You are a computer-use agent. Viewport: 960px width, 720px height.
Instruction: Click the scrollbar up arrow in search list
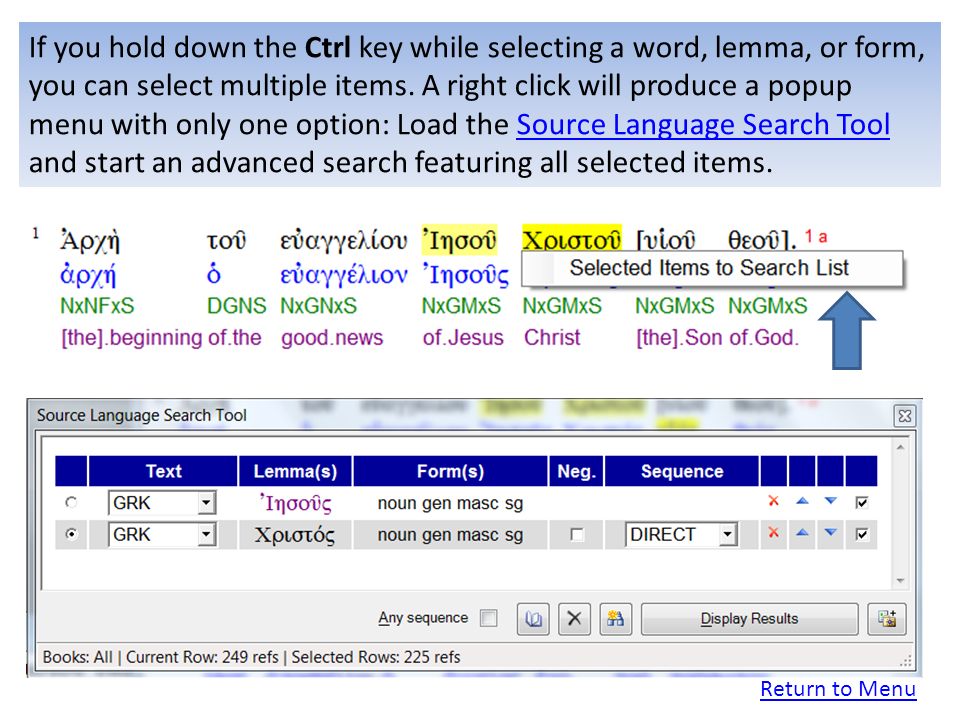point(900,448)
